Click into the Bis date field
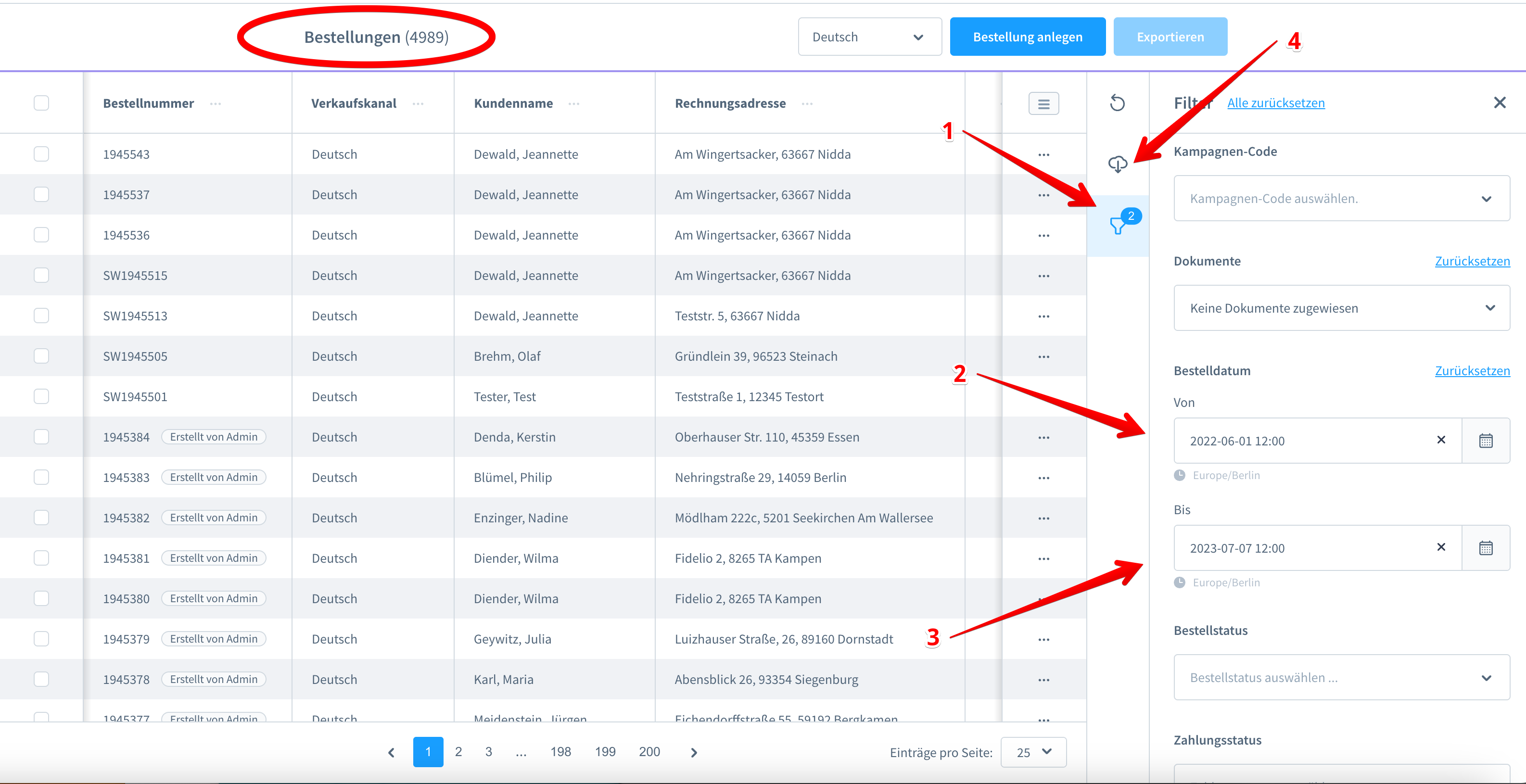The height and width of the screenshot is (784, 1526). (1303, 548)
